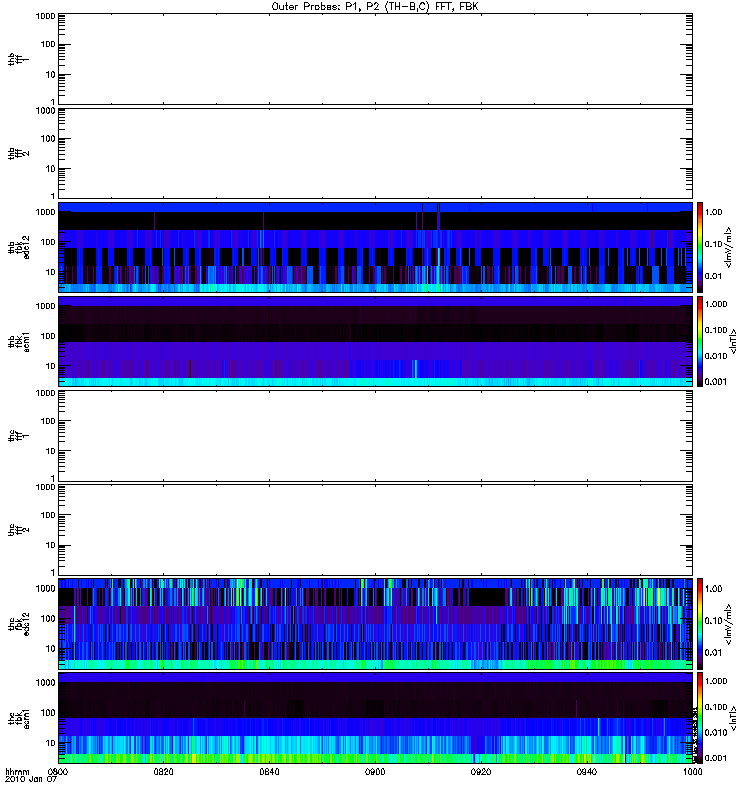The width and height of the screenshot is (750, 800).
Task: Click the <|mV/m|> unit label of thc edc12 color bar
Action: pyautogui.click(x=729, y=624)
